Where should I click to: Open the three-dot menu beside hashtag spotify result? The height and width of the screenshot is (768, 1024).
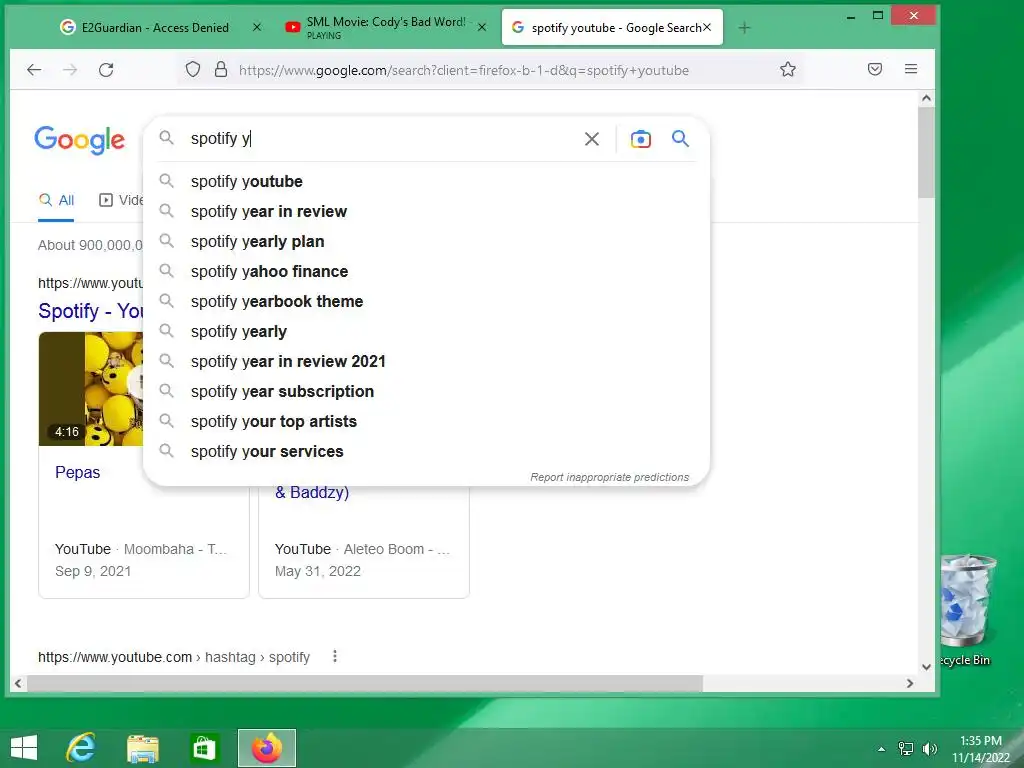(x=335, y=656)
